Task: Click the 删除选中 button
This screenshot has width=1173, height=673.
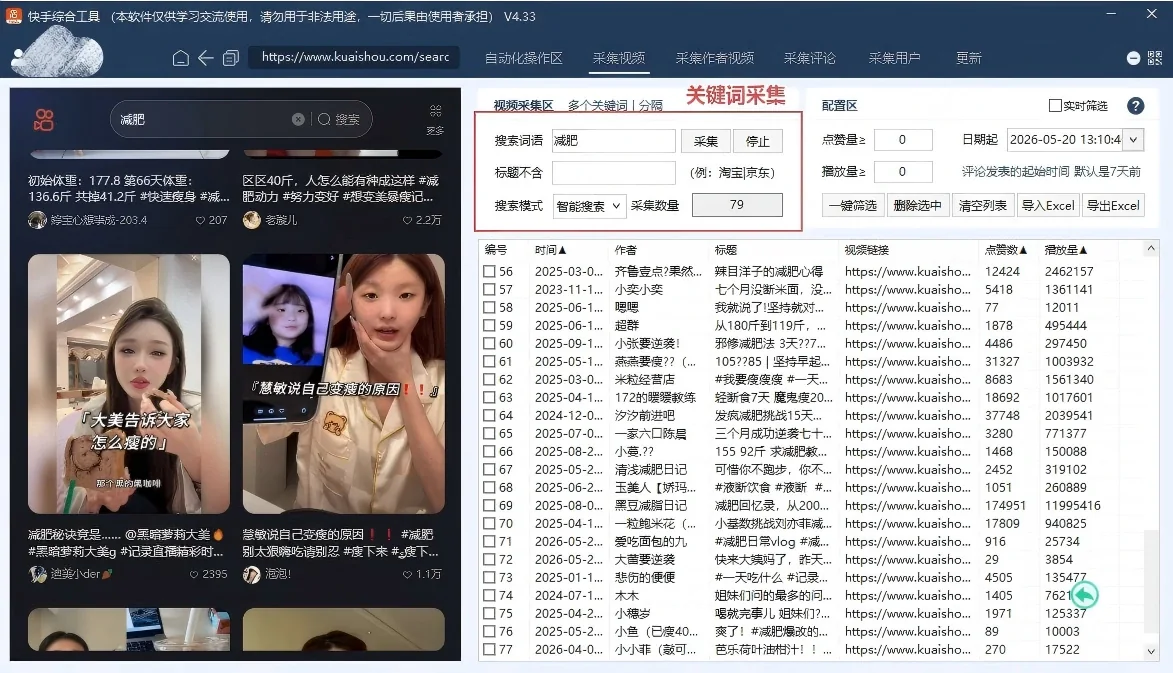Action: 917,205
